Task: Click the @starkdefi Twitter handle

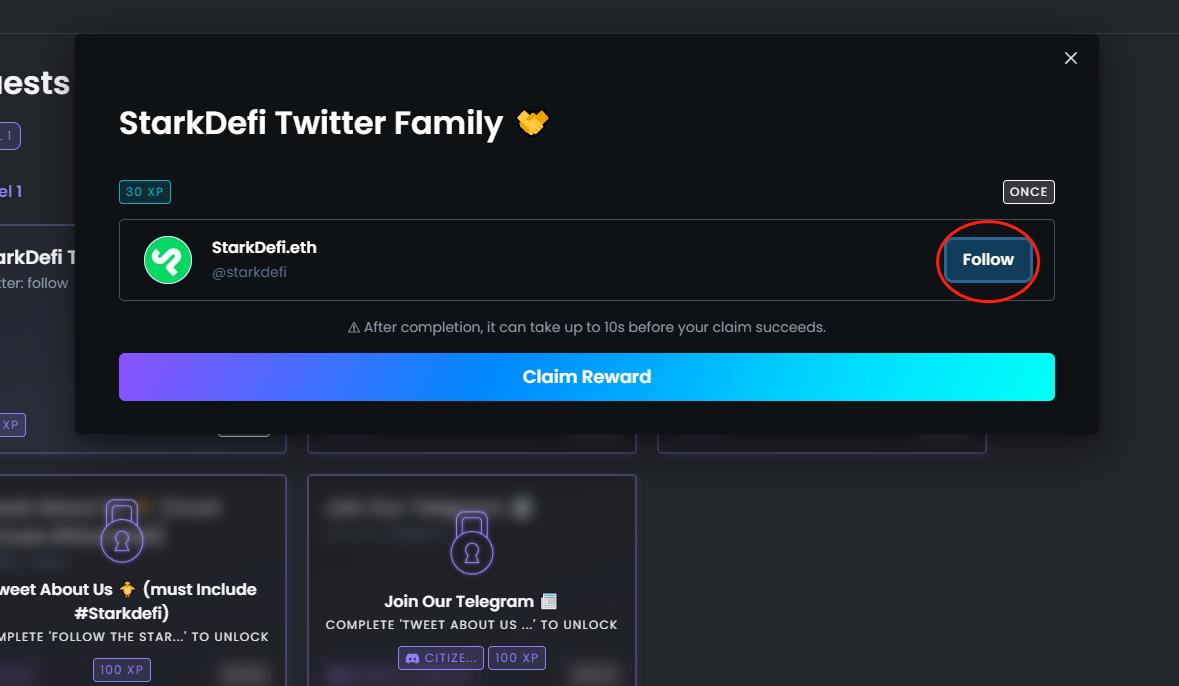Action: click(249, 272)
